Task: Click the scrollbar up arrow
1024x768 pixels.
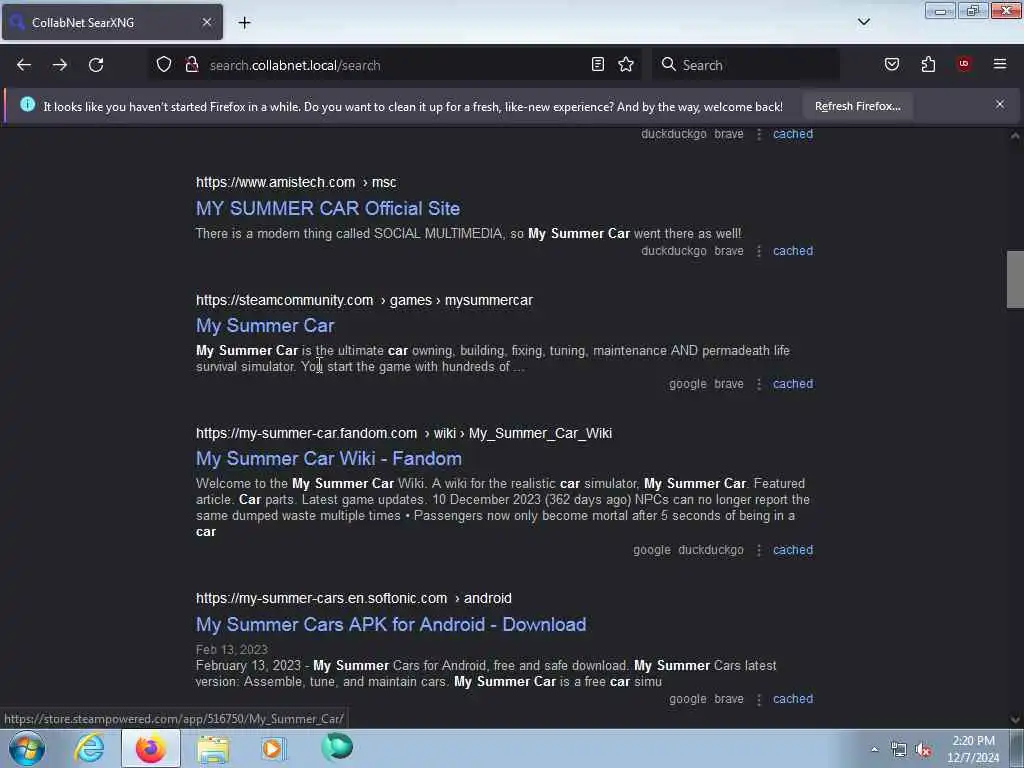Action: [1015, 136]
